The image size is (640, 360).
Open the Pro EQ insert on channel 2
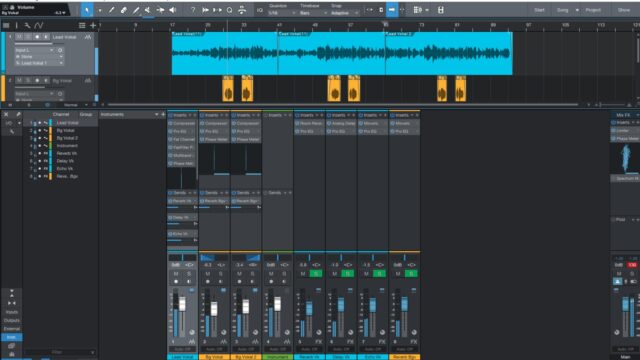[214, 131]
